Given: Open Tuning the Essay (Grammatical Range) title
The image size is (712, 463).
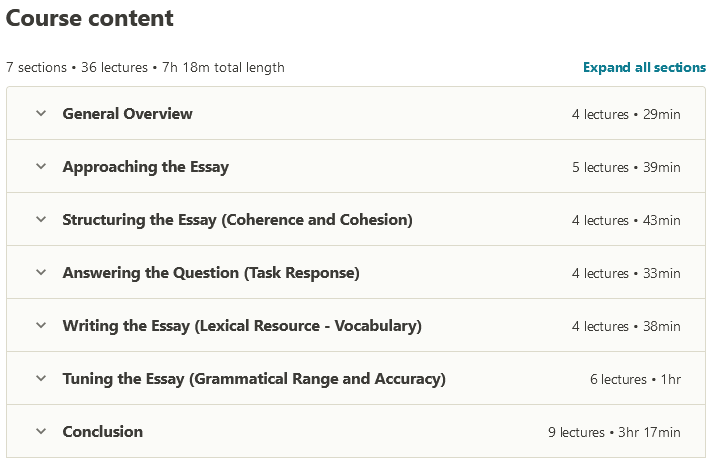Looking at the screenshot, I should (253, 379).
